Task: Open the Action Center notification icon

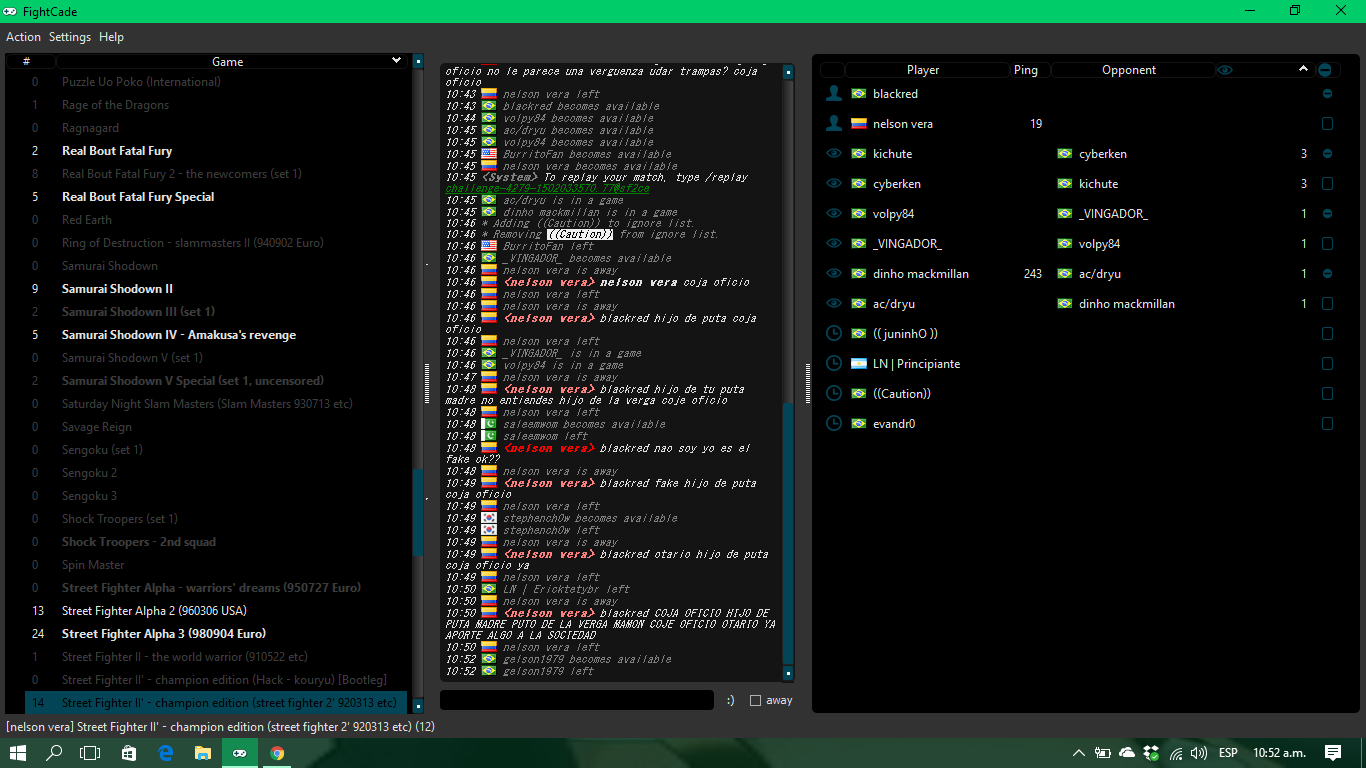Action: click(x=1333, y=753)
